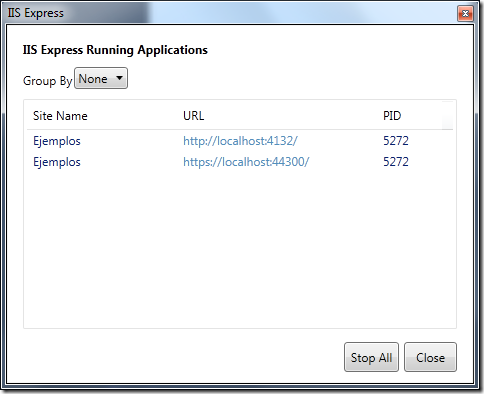
Task: Click the URL column header
Action: 193,116
